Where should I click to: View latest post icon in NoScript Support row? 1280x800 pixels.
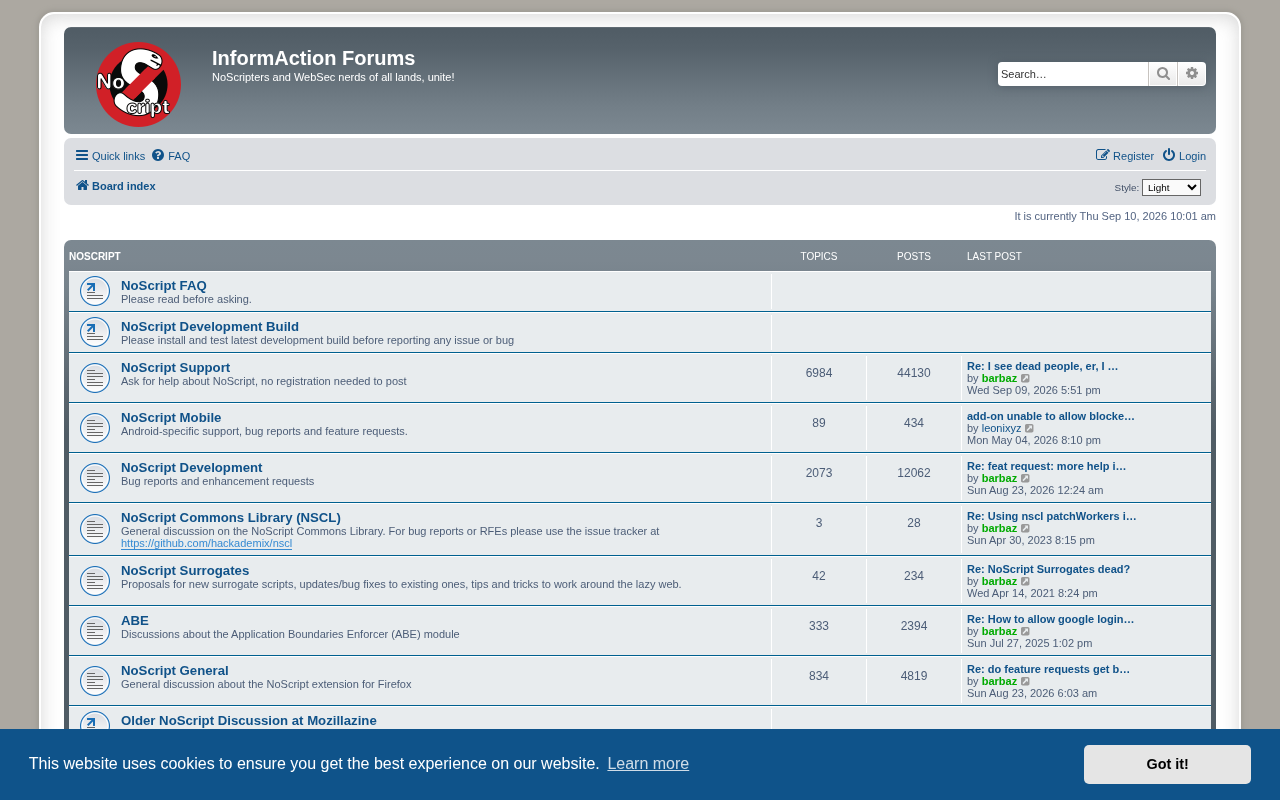tap(1025, 378)
